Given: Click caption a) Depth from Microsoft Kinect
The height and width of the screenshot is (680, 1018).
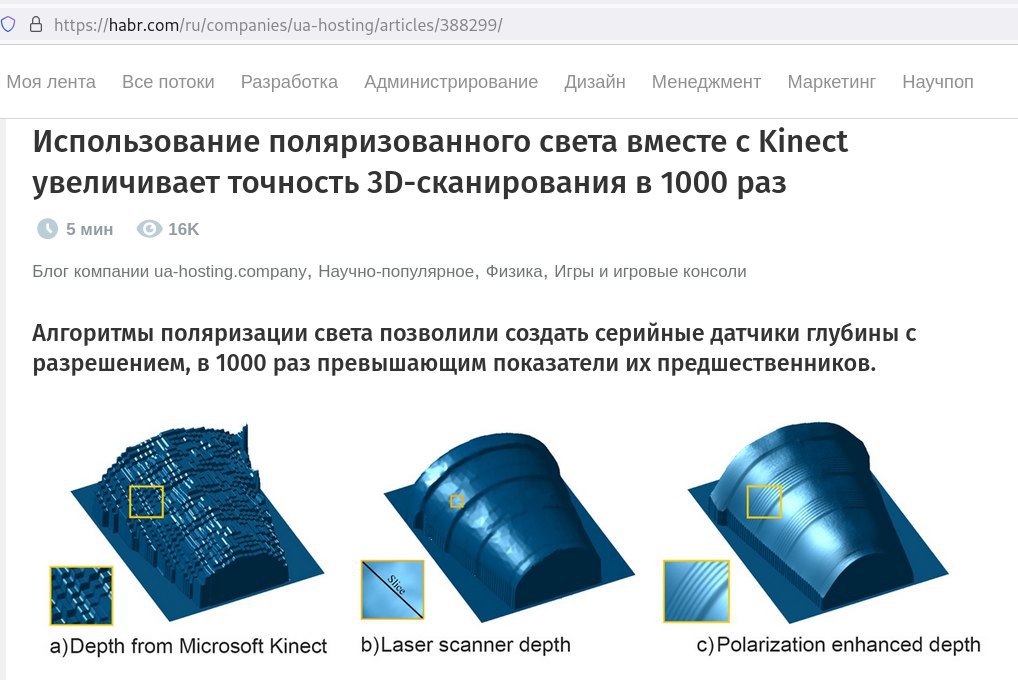Looking at the screenshot, I should [188, 646].
